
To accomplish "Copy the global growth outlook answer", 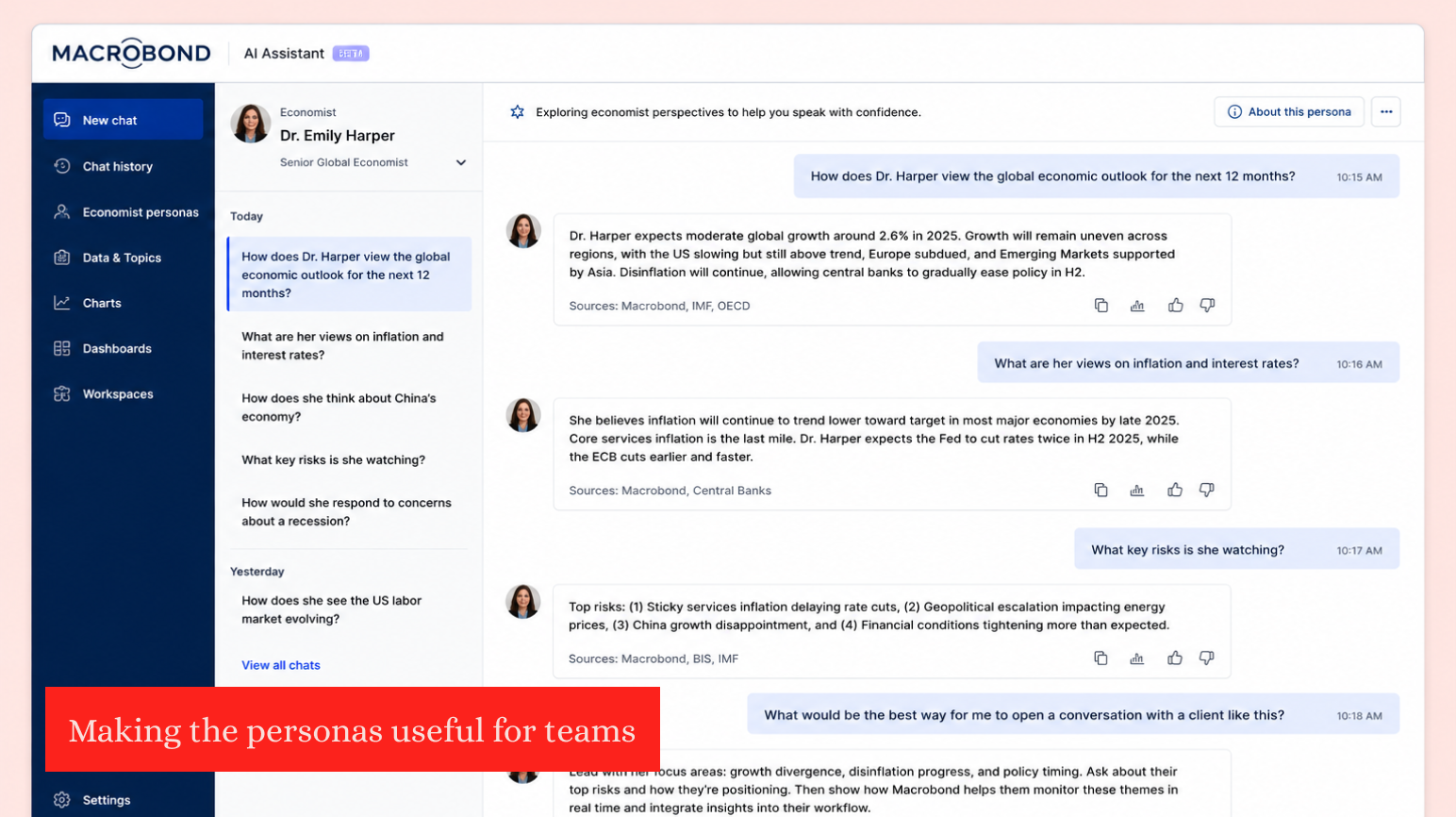I will [x=1100, y=305].
